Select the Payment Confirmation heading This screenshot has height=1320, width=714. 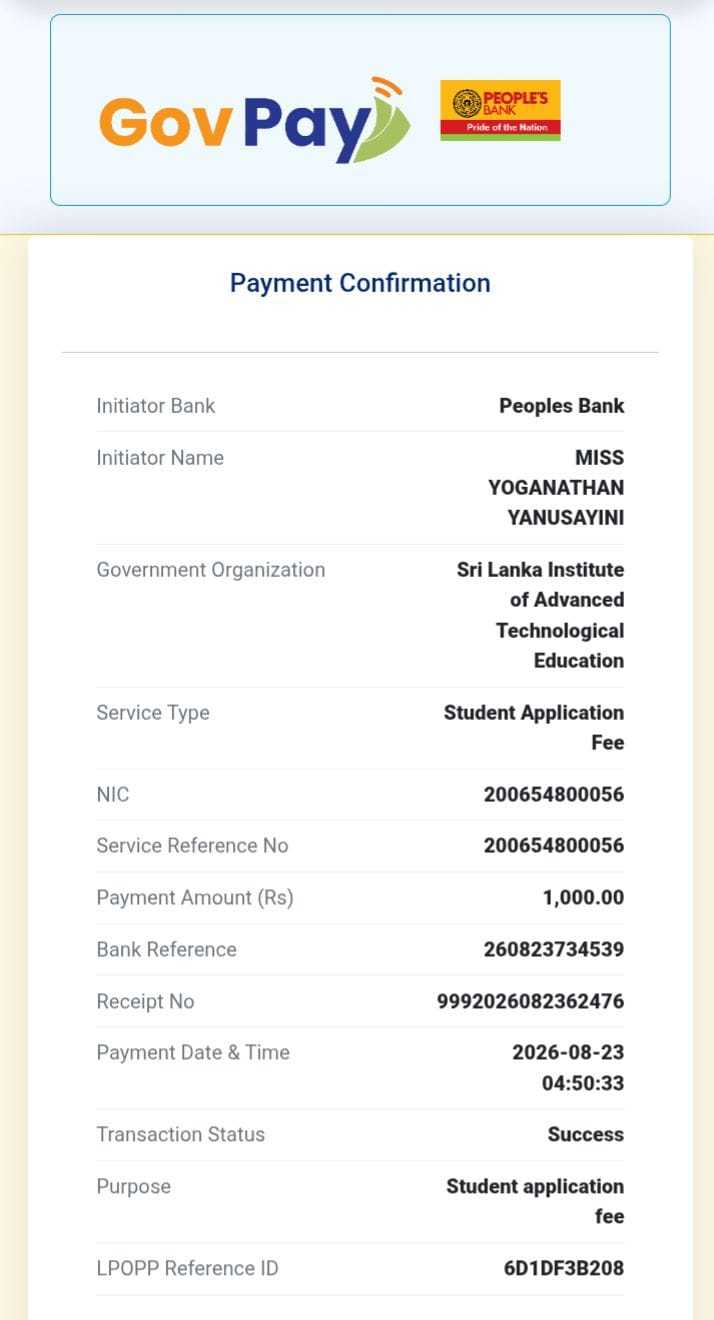pyautogui.click(x=360, y=283)
